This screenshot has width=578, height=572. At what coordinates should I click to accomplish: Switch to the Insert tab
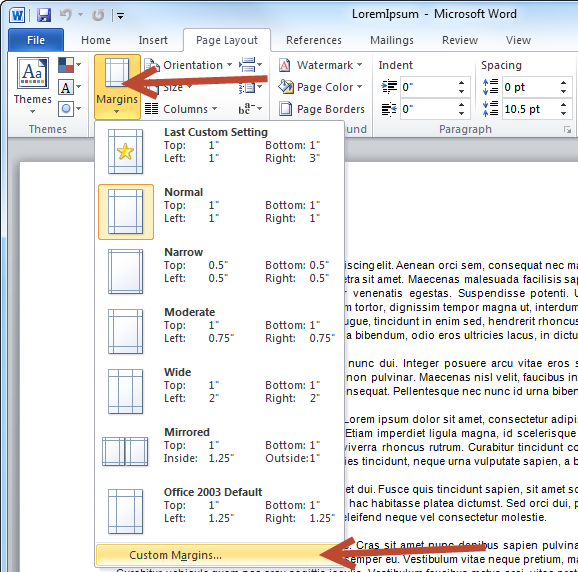pos(153,40)
